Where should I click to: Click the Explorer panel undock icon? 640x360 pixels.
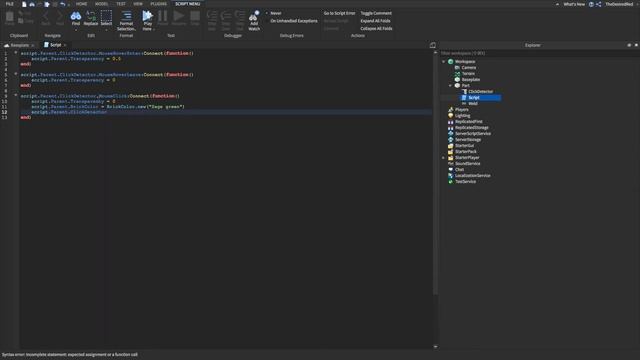[x=629, y=45]
